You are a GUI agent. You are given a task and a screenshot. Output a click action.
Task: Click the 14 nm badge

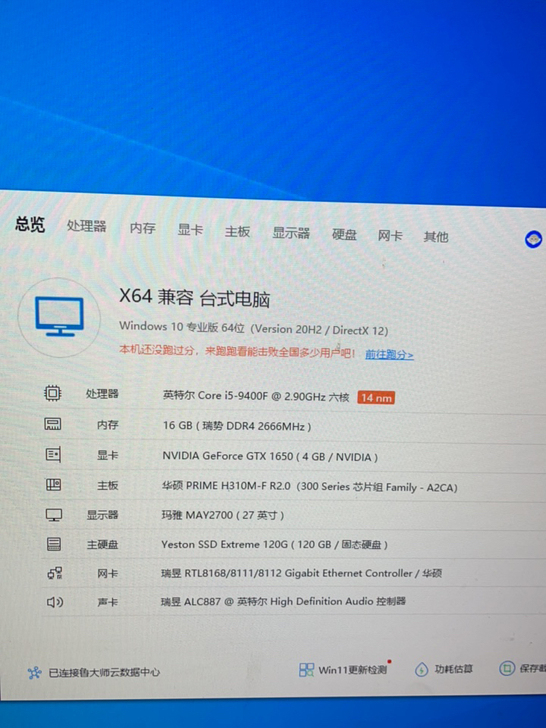pyautogui.click(x=376, y=398)
